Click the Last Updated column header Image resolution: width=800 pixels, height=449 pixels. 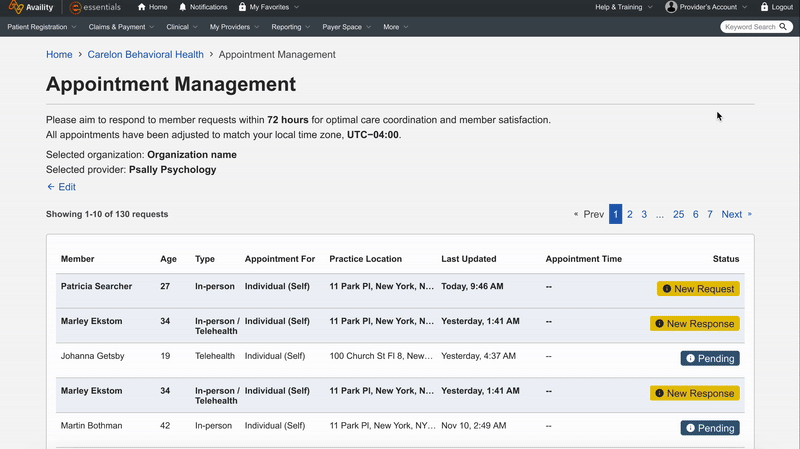[x=468, y=259]
